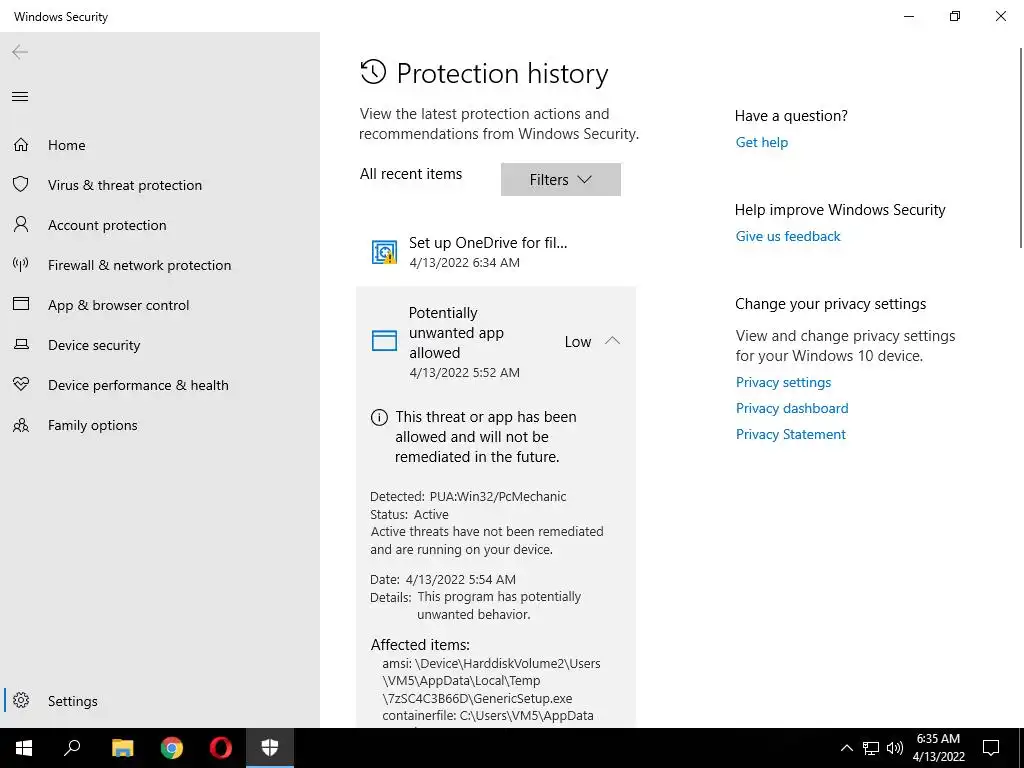Launch Opera browser from the taskbar
The width and height of the screenshot is (1024, 768).
coord(221,748)
